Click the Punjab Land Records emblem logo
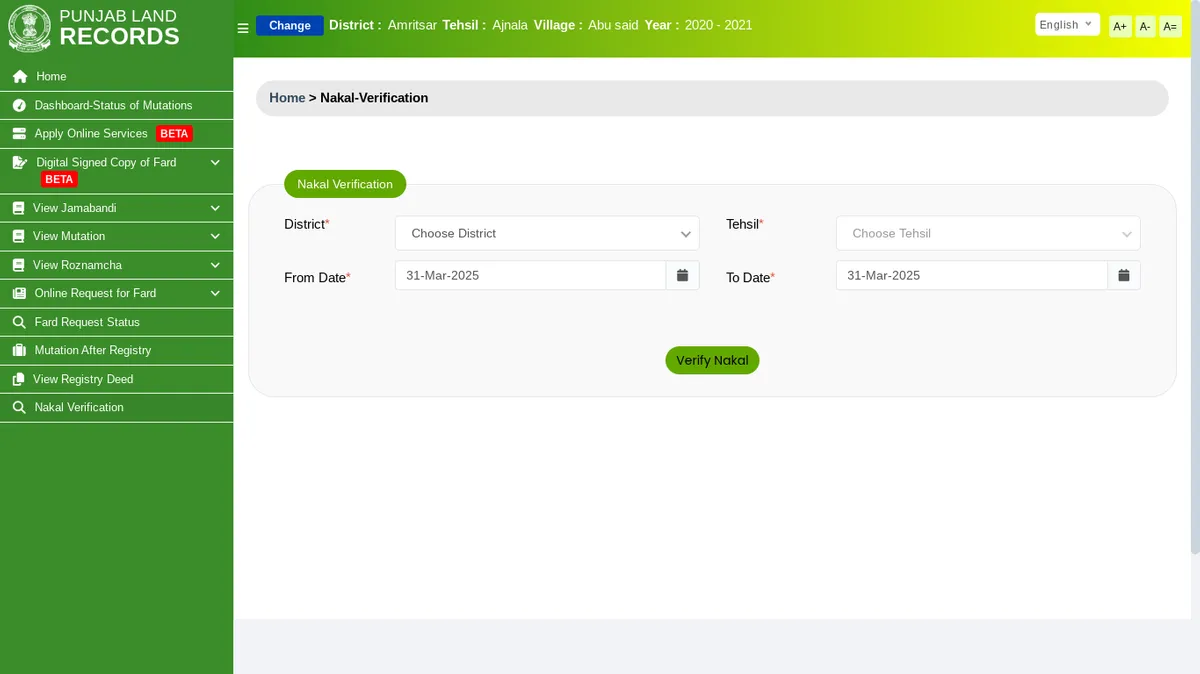 click(x=29, y=28)
